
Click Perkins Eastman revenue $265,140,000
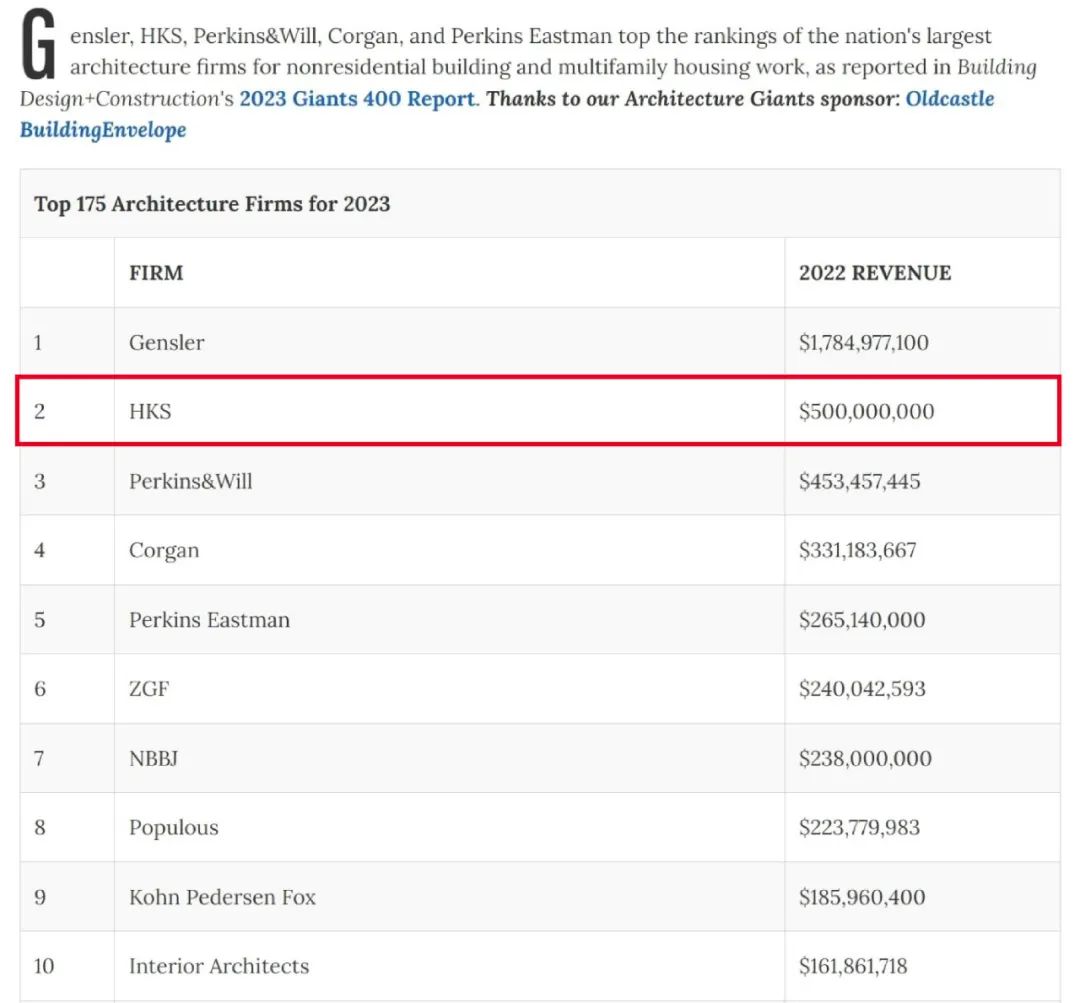click(862, 620)
